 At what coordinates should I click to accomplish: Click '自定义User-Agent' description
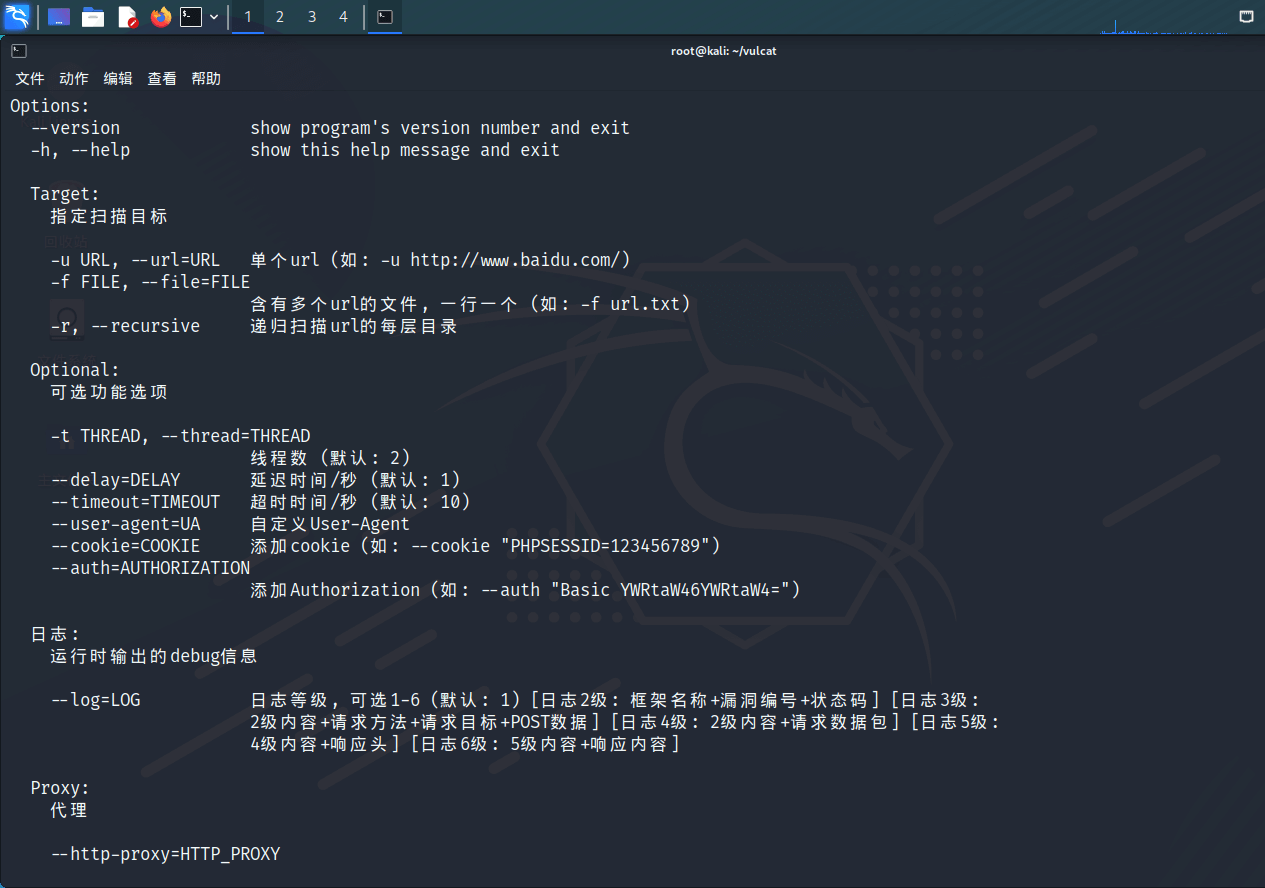330,524
